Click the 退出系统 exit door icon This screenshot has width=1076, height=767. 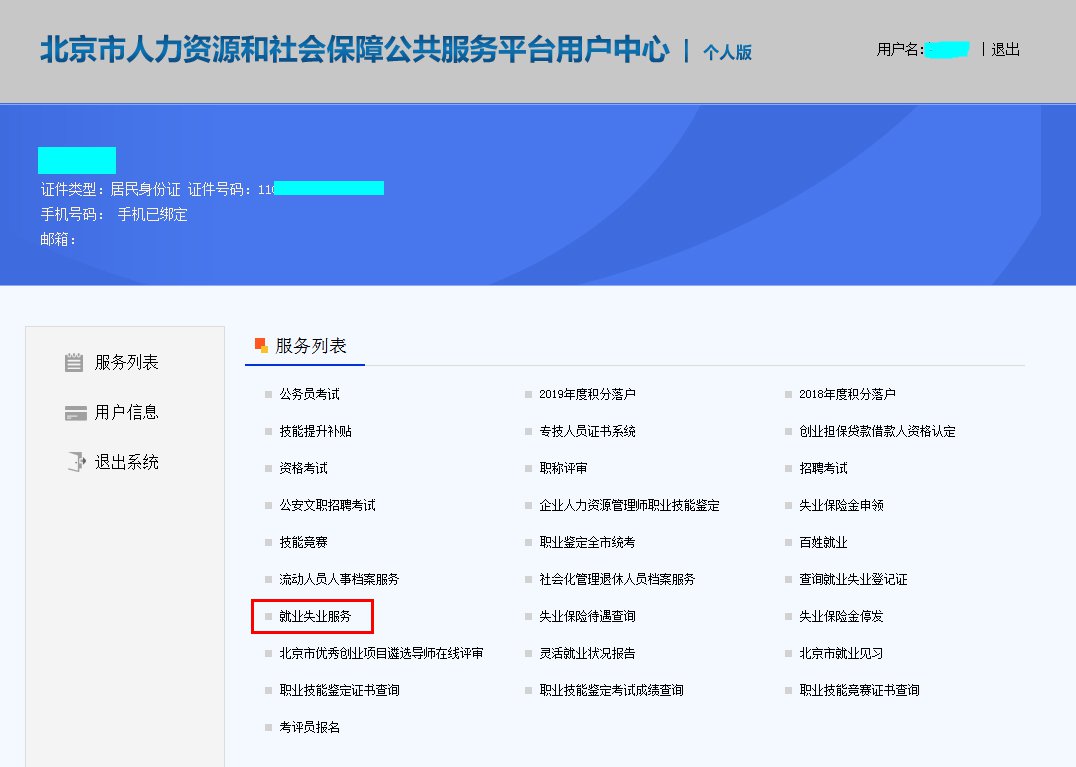pos(75,462)
